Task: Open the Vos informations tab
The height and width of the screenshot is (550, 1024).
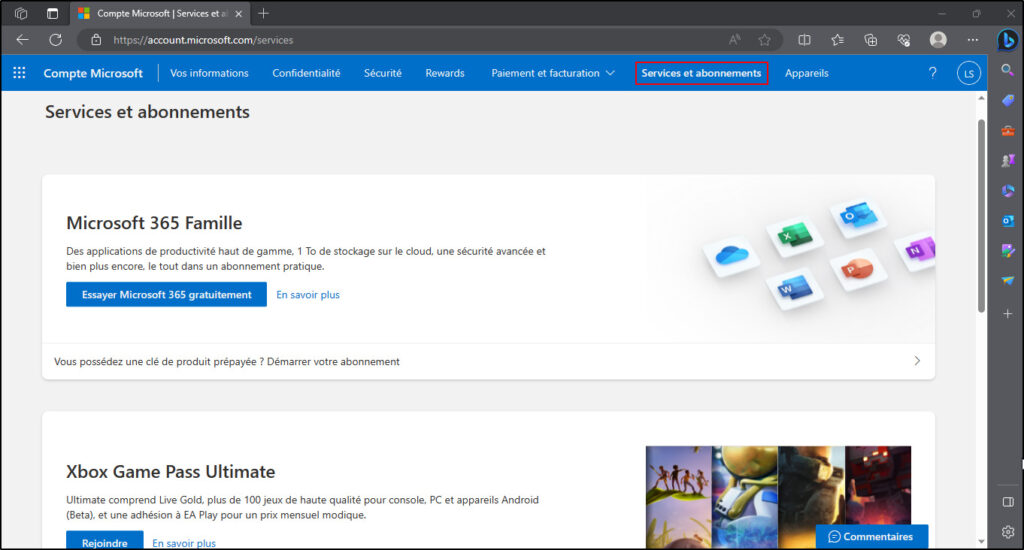Action: point(209,73)
